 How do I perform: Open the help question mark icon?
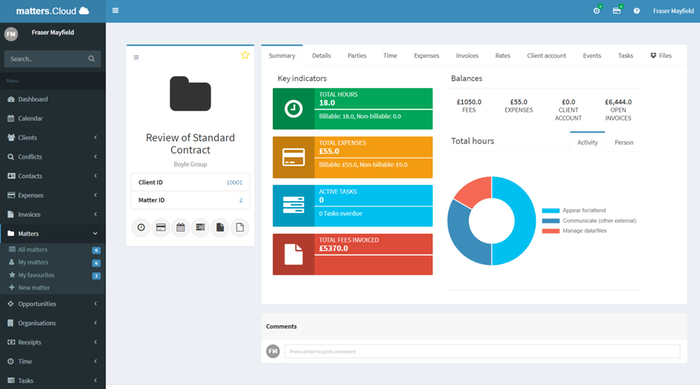click(637, 11)
